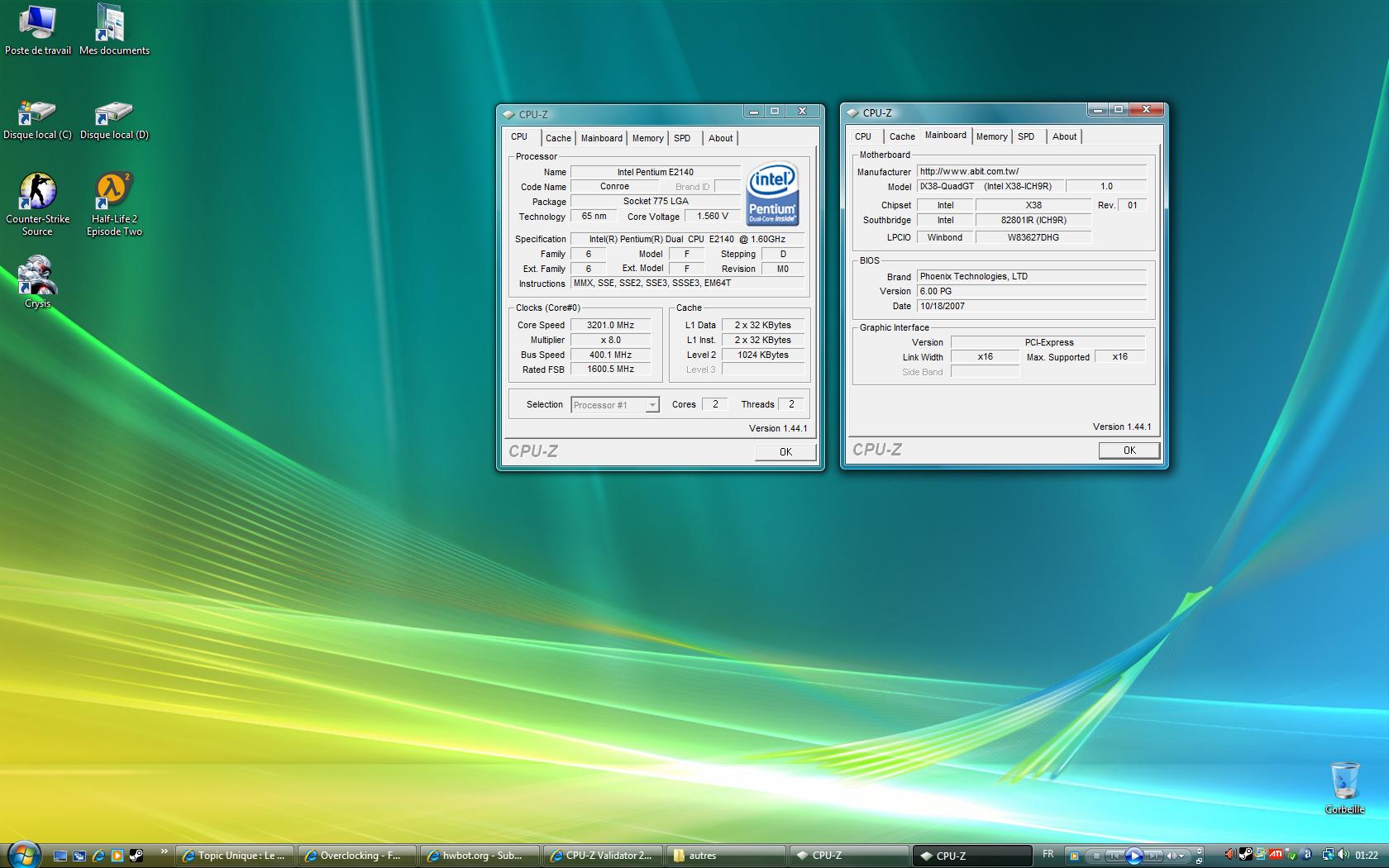Launch the Crysis desktop shortcut
Screen dimensions: 1389x868
[x=37, y=281]
